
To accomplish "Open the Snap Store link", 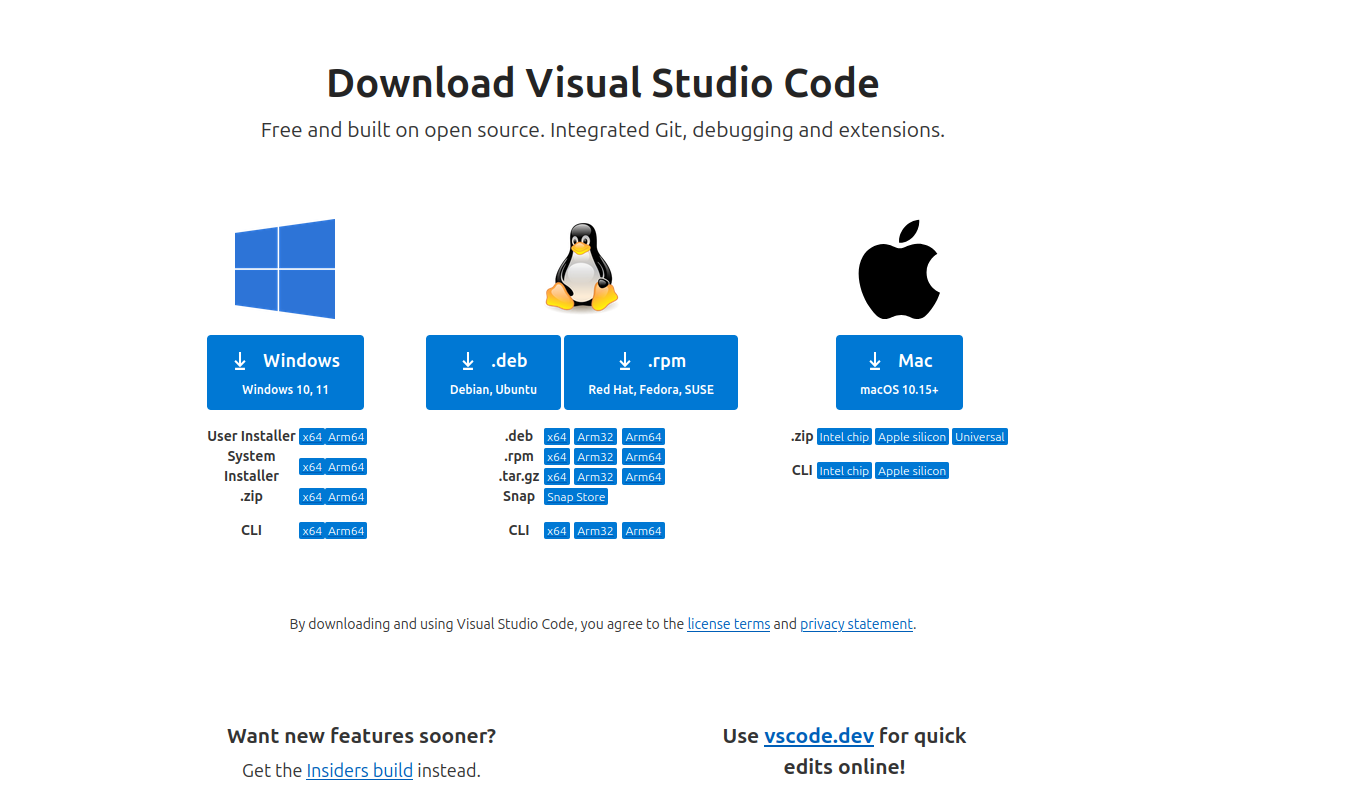I will click(576, 497).
